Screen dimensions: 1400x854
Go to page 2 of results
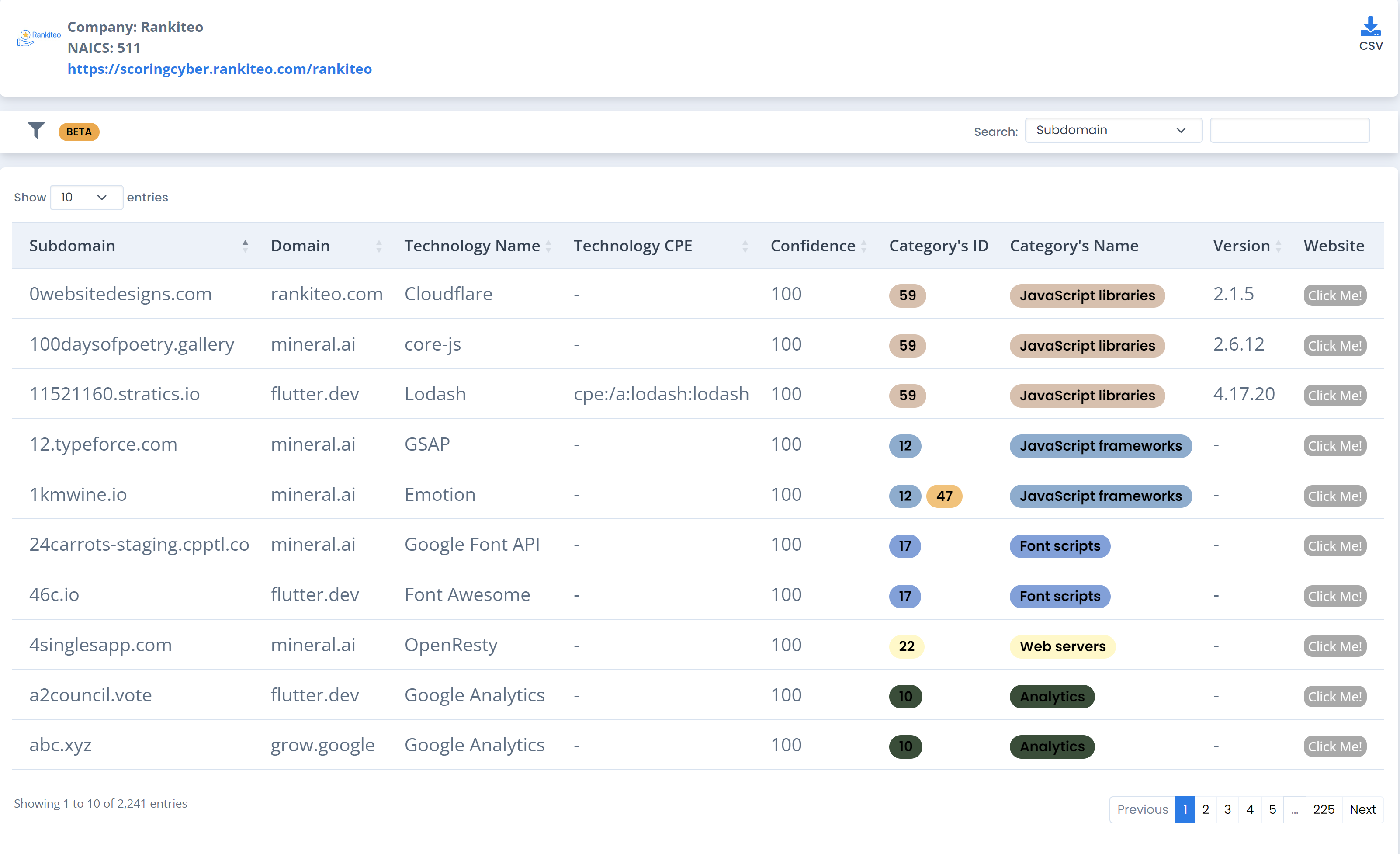[1205, 809]
